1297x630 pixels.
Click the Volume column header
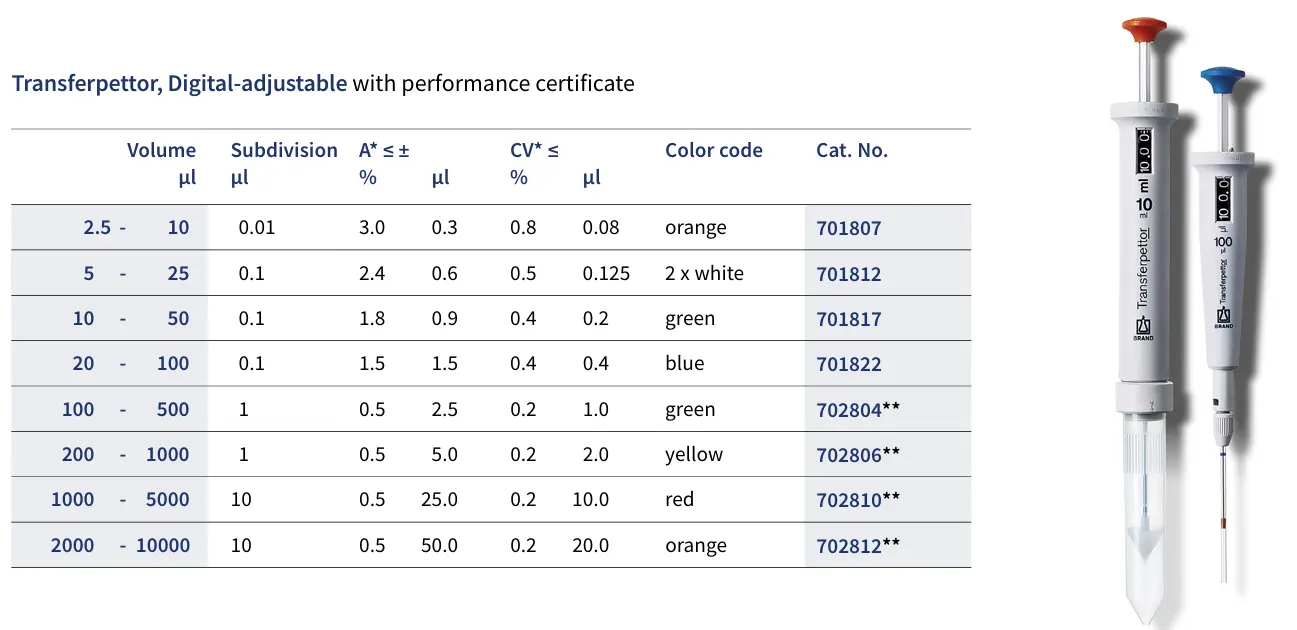[161, 151]
